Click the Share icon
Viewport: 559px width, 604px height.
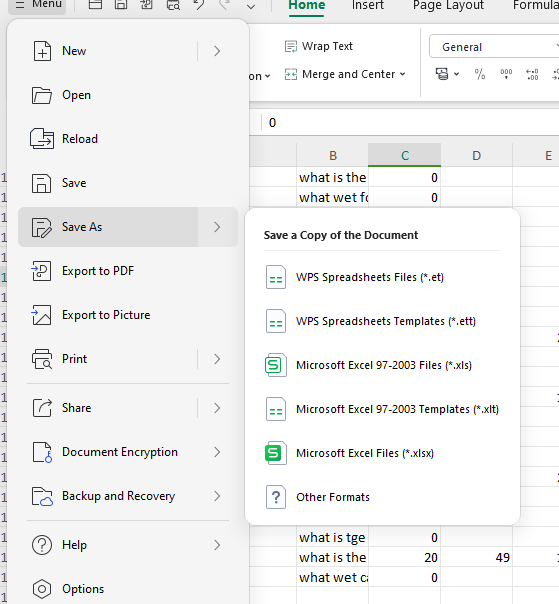[x=42, y=408]
